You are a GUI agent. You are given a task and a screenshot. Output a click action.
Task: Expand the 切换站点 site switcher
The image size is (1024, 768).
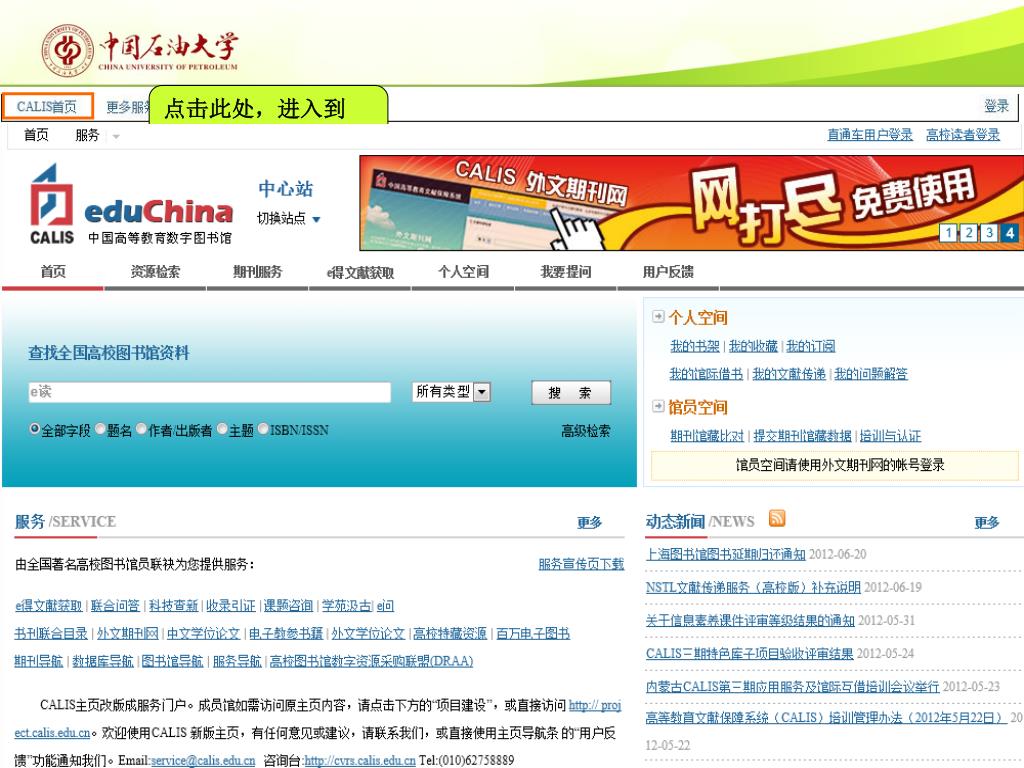click(x=288, y=219)
